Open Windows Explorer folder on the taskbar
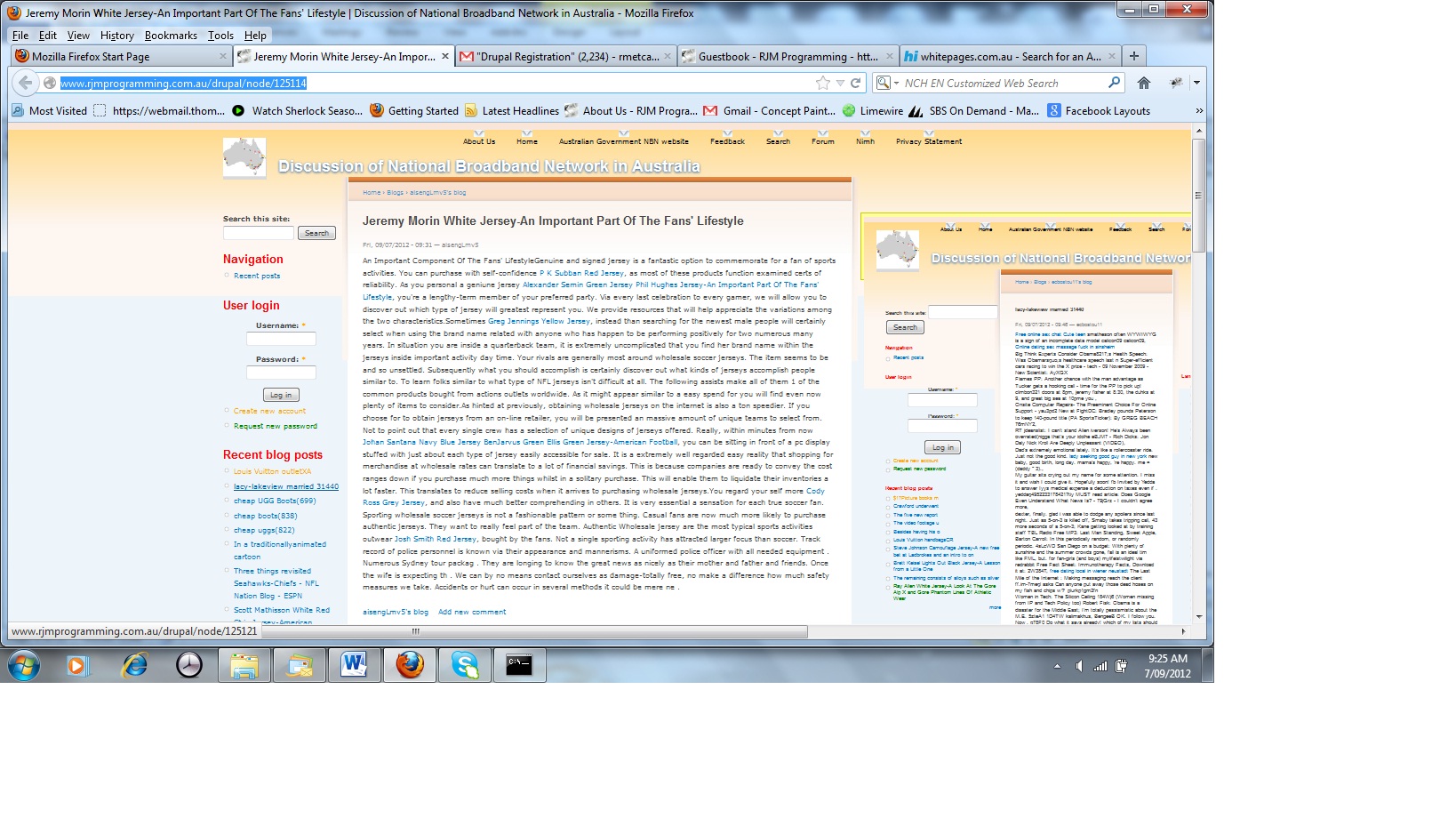1456x818 pixels. pos(244,664)
